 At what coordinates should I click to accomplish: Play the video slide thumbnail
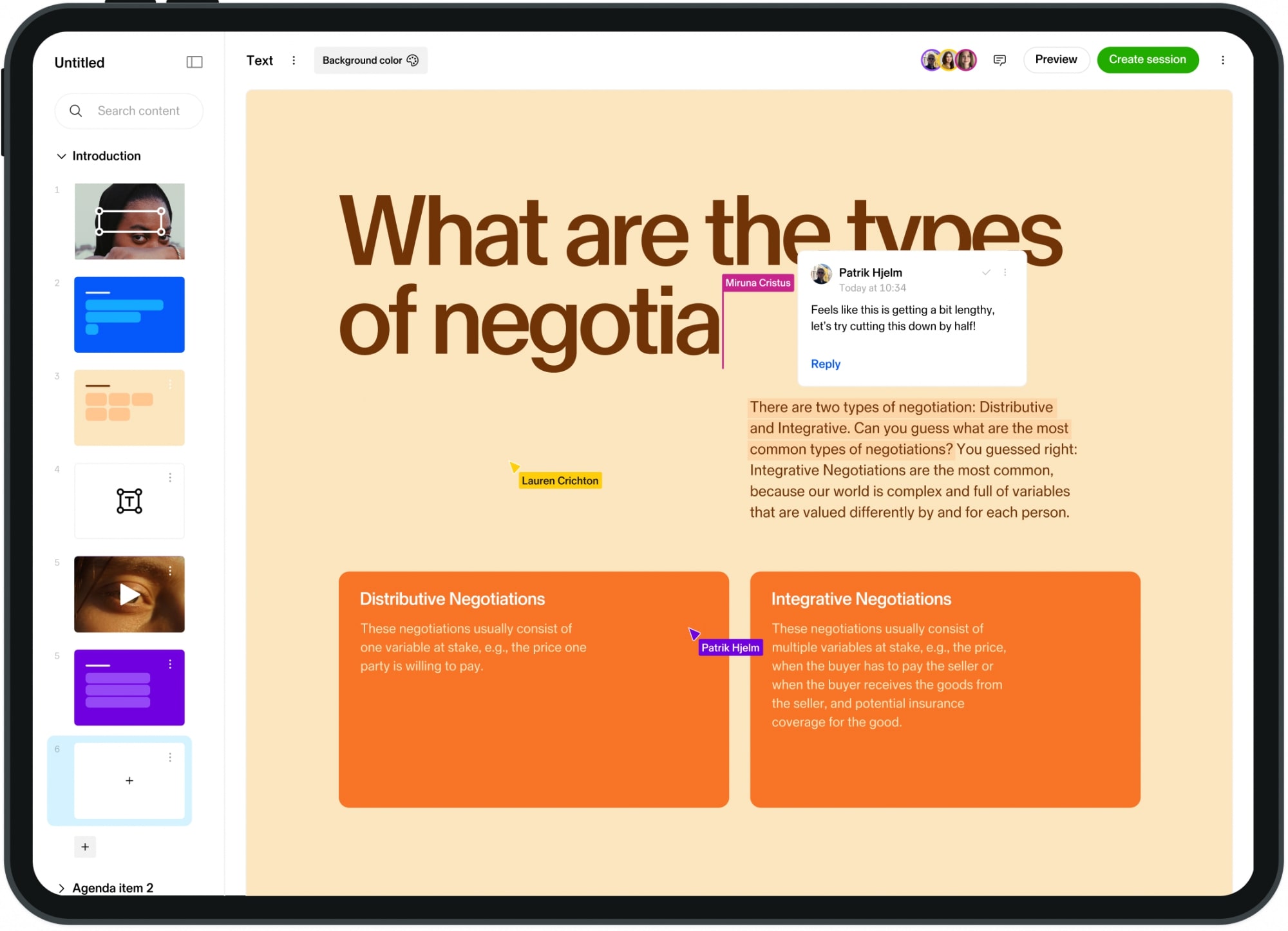coord(129,594)
